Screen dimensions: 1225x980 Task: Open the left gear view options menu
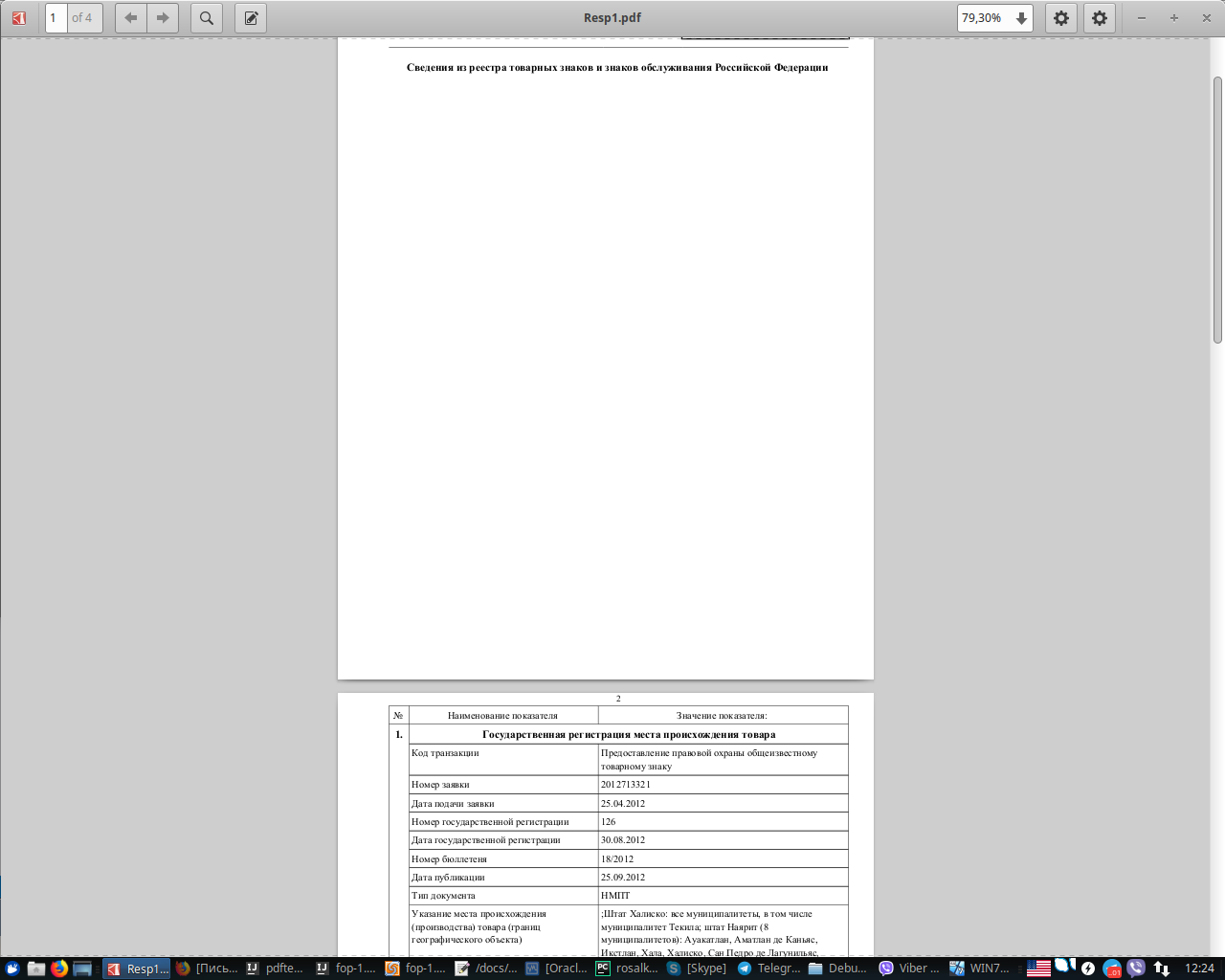(x=1061, y=18)
